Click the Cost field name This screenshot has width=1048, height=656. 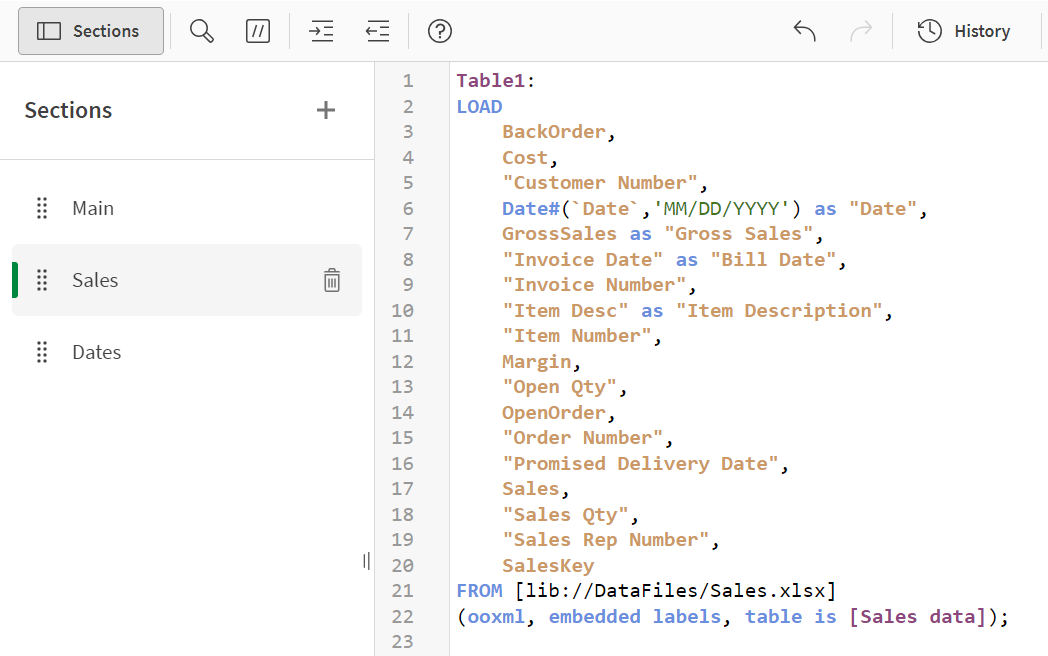coord(525,158)
